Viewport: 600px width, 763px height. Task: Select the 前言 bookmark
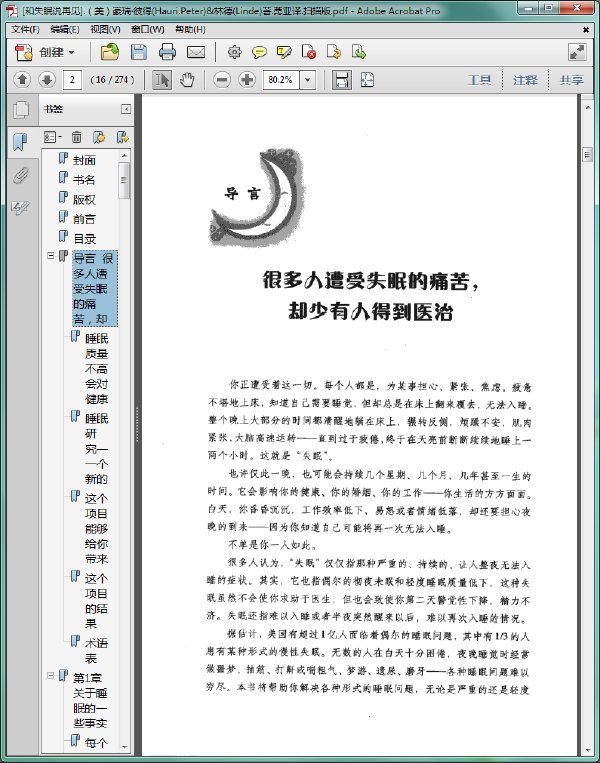click(x=84, y=219)
